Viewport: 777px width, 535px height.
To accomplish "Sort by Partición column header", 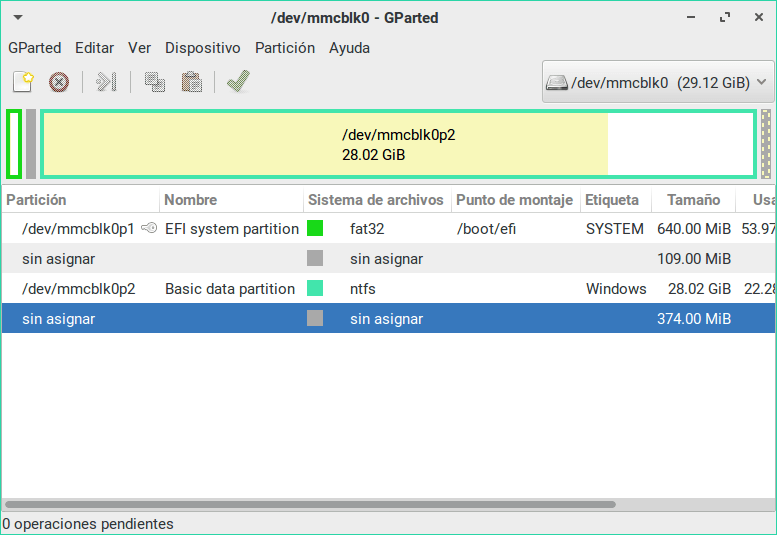I will coord(81,200).
